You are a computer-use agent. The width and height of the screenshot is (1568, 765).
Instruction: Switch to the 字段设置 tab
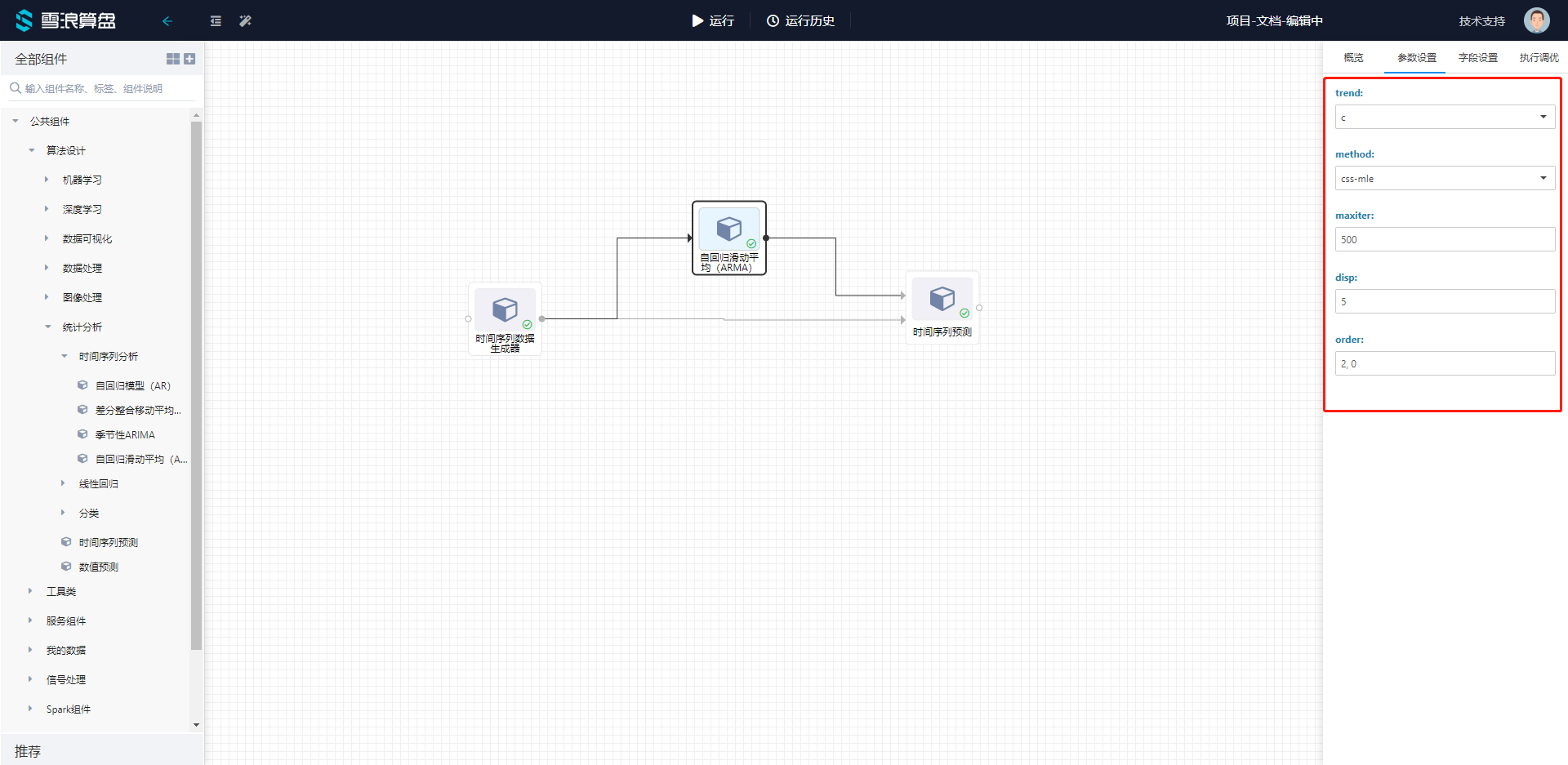tap(1477, 58)
